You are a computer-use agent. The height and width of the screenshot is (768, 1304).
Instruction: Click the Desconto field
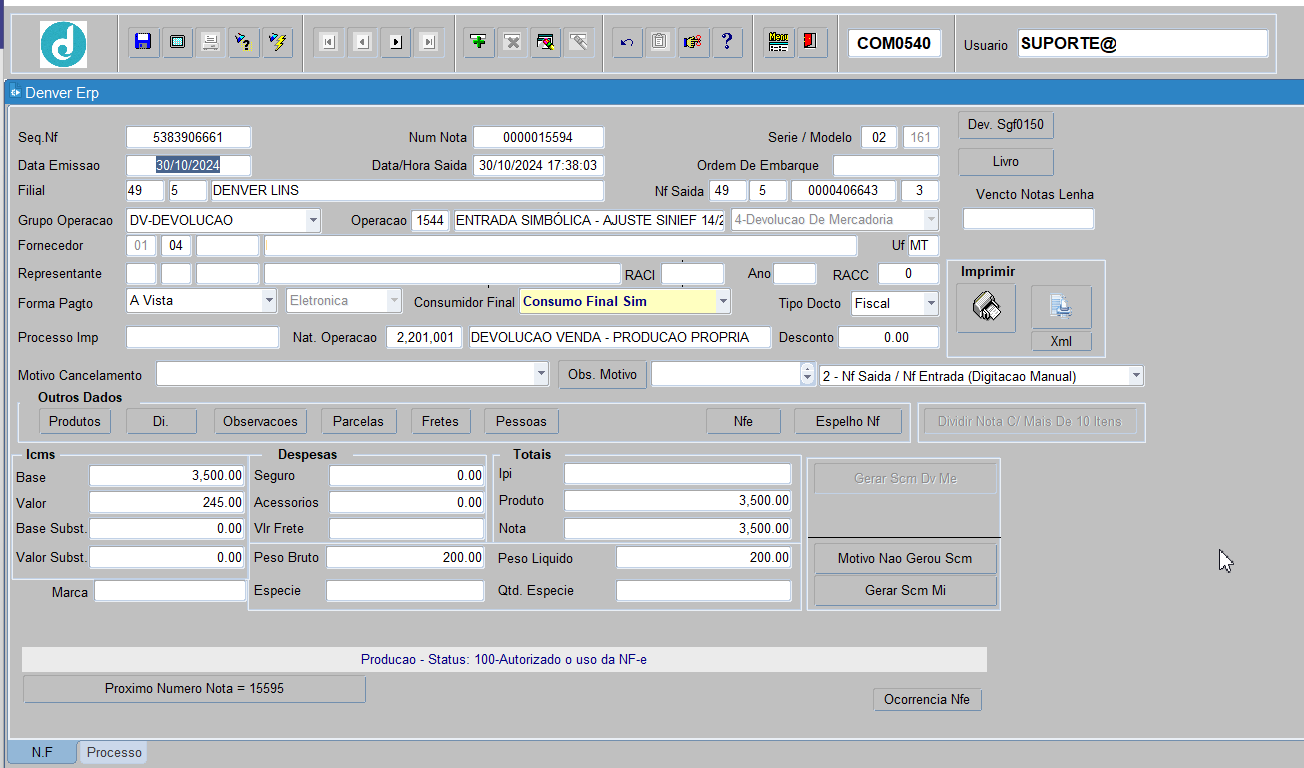point(888,337)
